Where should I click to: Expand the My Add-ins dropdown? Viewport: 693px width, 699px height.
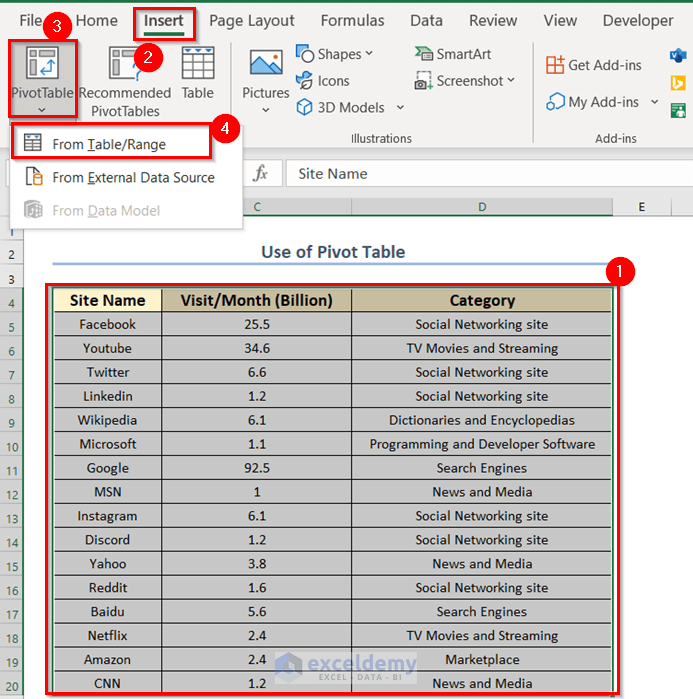tap(655, 102)
